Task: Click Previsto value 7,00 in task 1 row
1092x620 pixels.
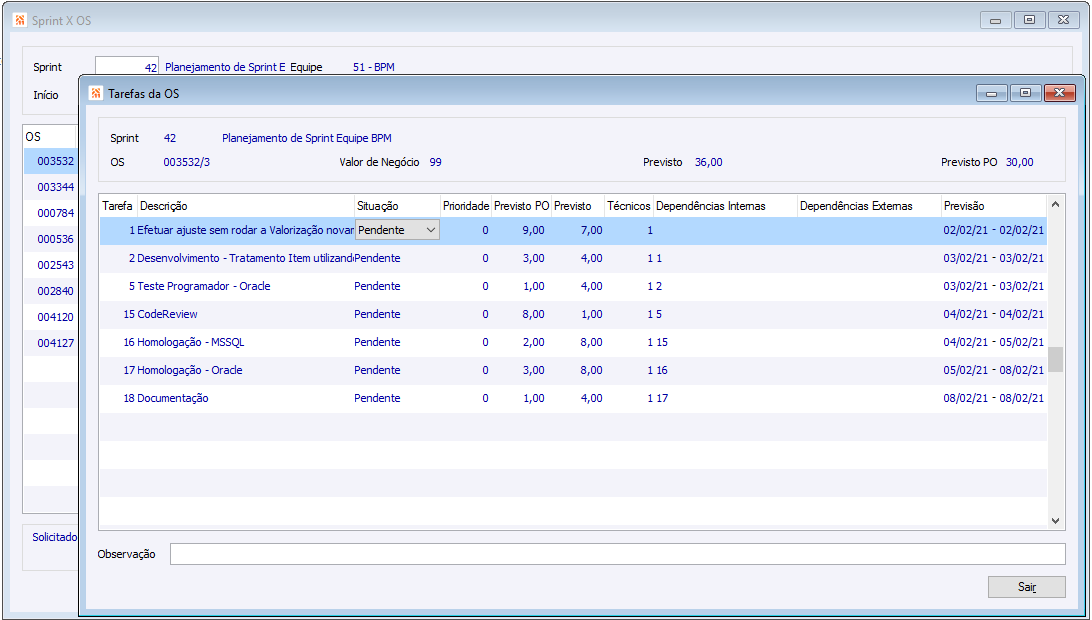Action: pyautogui.click(x=592, y=230)
